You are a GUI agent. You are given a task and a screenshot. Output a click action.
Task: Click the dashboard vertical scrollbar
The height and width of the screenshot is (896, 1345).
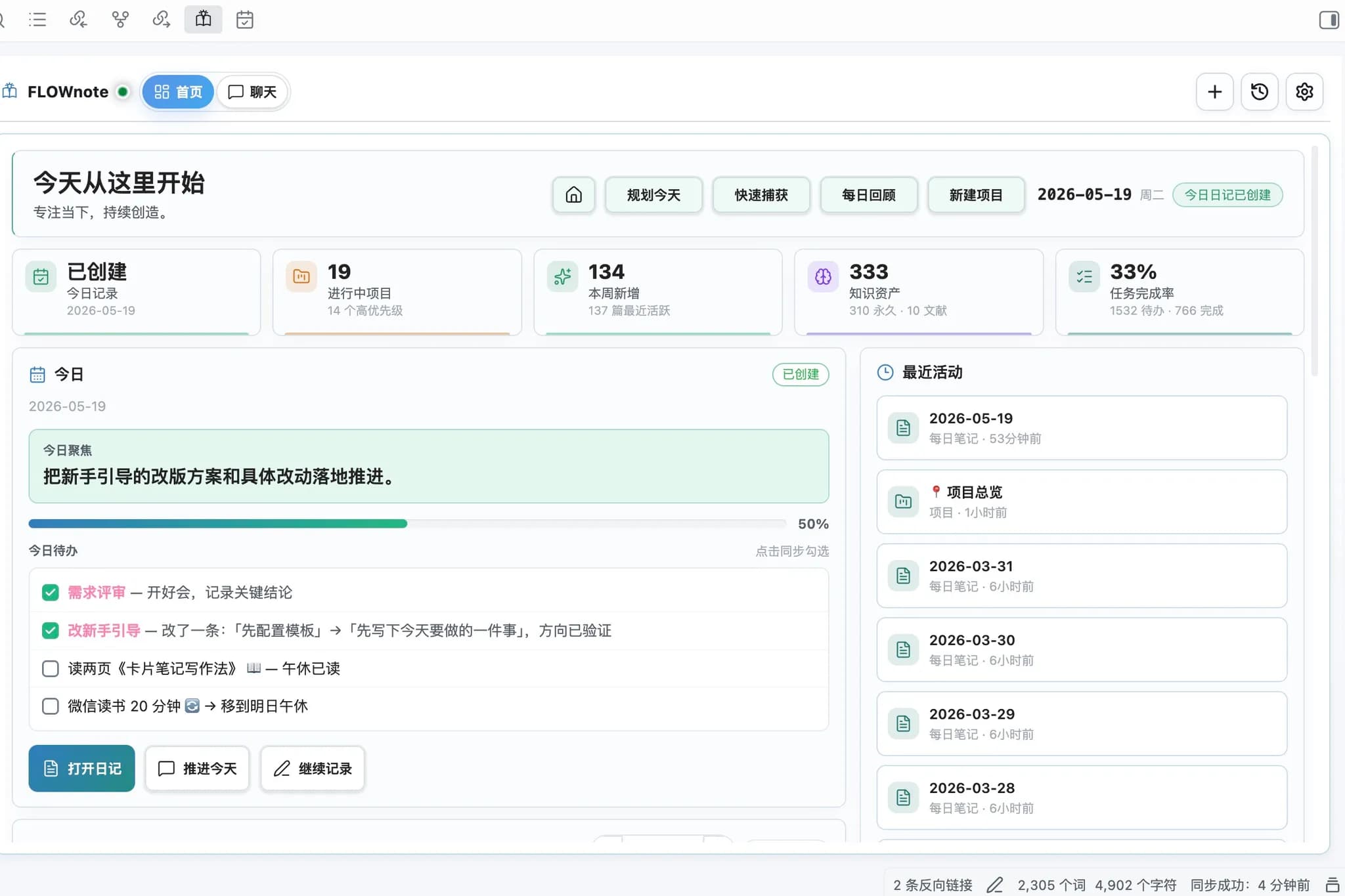pos(1314,263)
